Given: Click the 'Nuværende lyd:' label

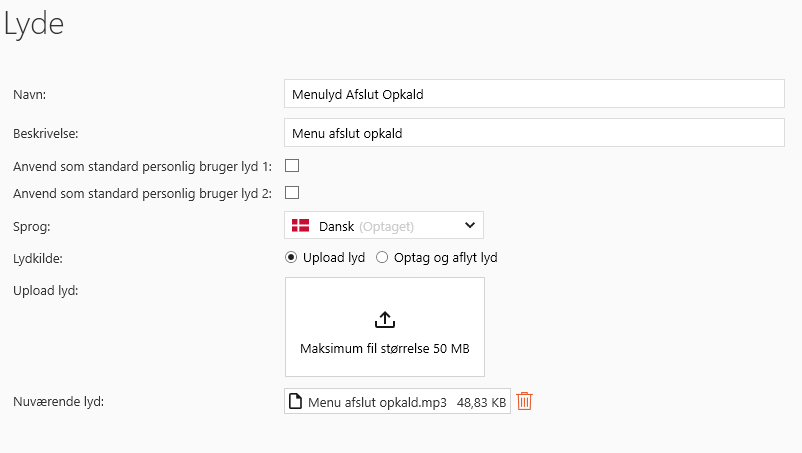Looking at the screenshot, I should [x=59, y=402].
